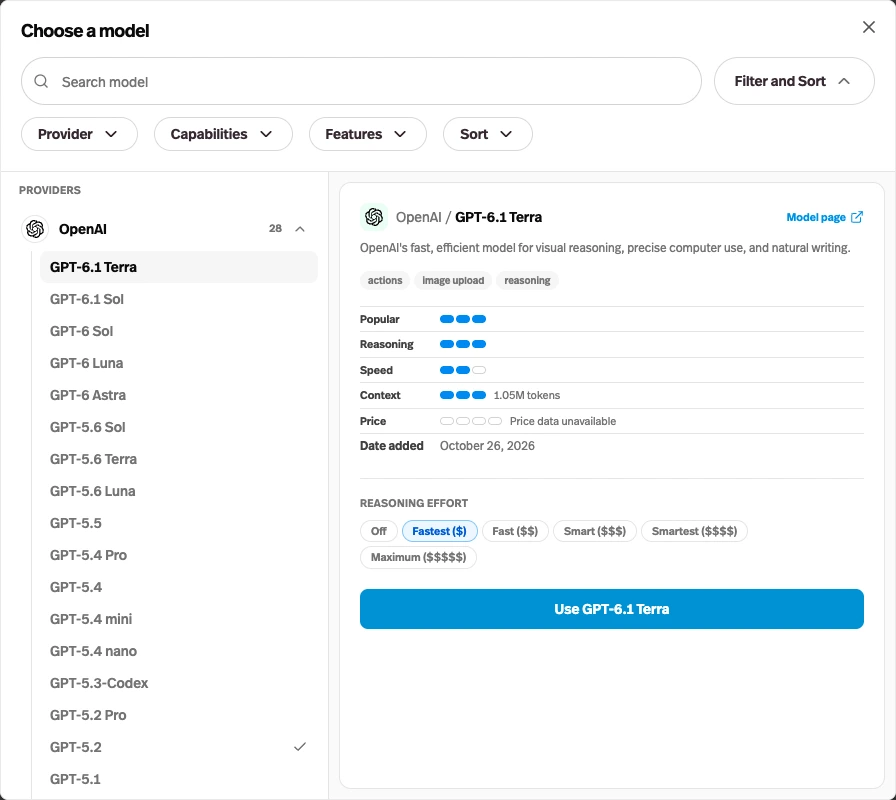The height and width of the screenshot is (800, 896).
Task: Open the Sort dropdown
Action: coord(487,134)
